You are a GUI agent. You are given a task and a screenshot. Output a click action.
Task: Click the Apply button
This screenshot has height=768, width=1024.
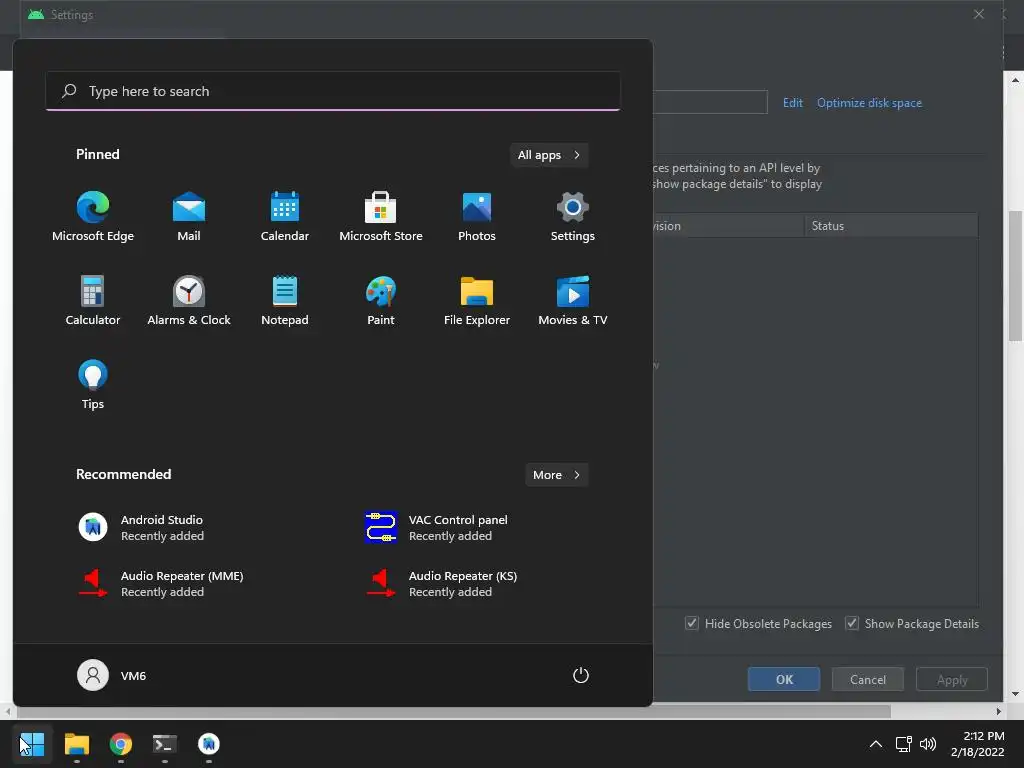(x=952, y=679)
